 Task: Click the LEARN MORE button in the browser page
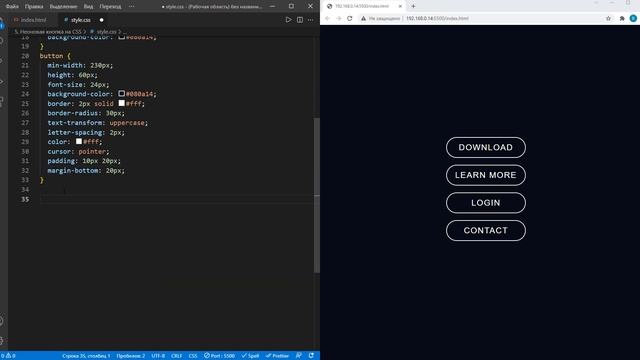pyautogui.click(x=486, y=175)
